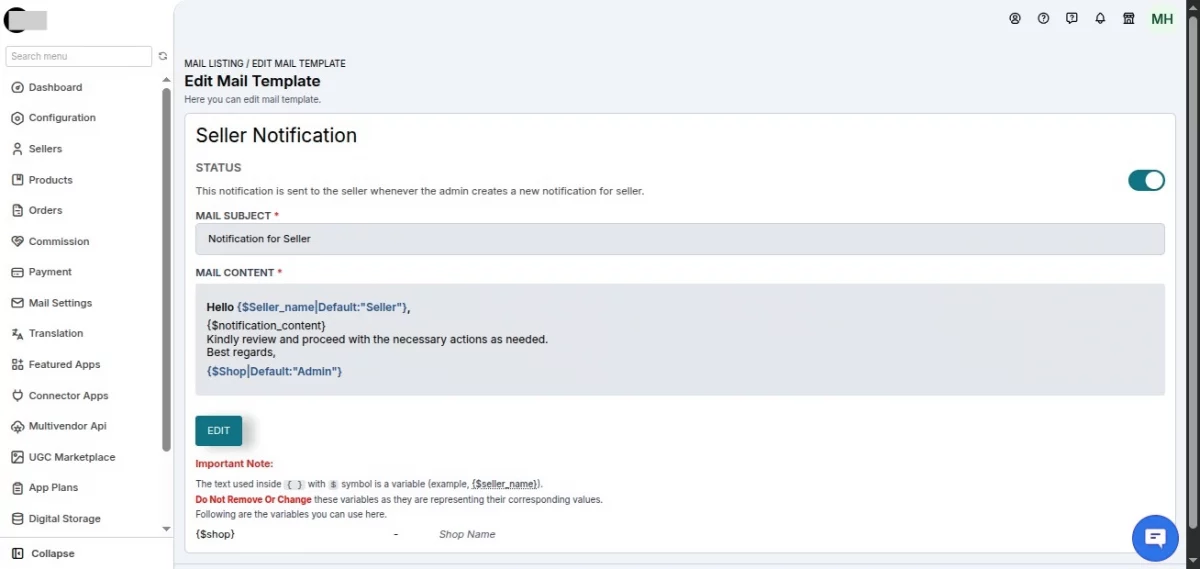Click the refresh icon beside menu search
This screenshot has width=1200, height=569.
coord(163,57)
